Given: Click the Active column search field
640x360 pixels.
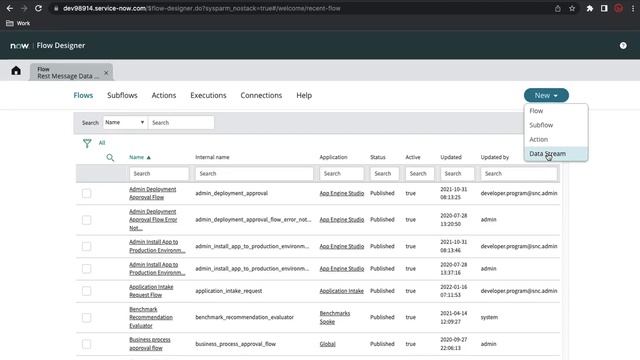Looking at the screenshot, I should pos(420,174).
